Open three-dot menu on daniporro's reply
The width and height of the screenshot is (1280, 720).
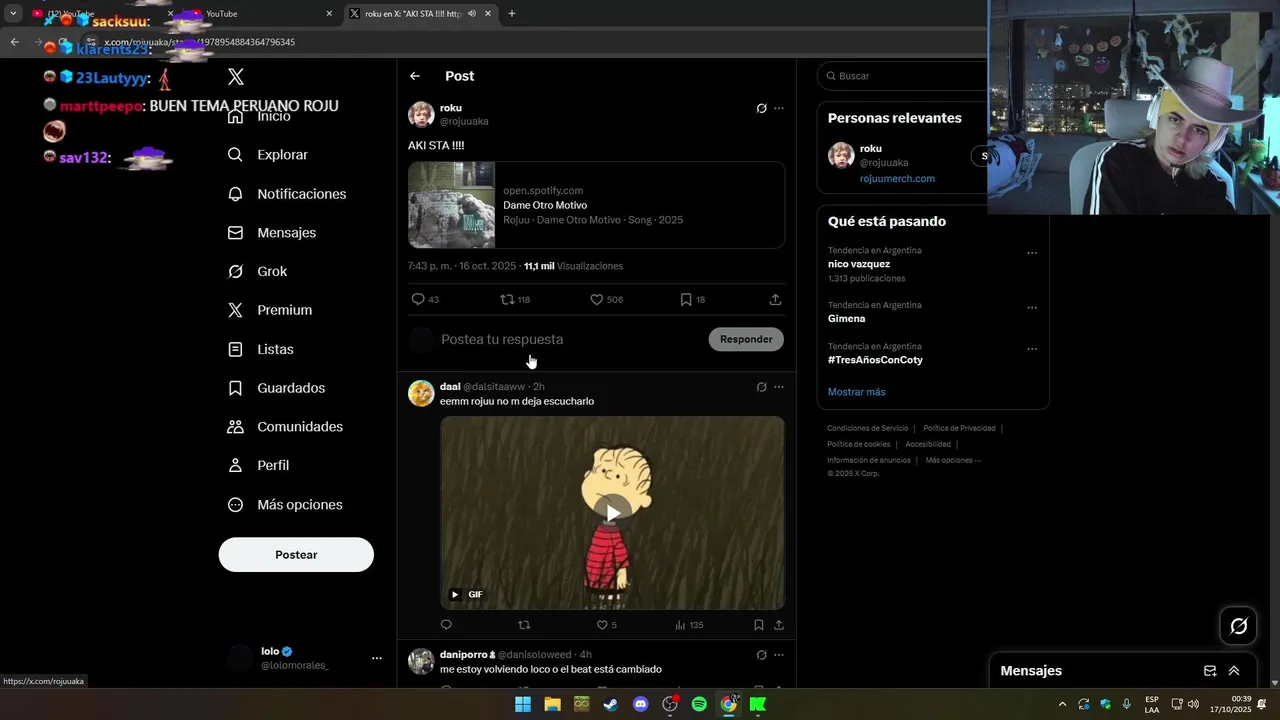tap(779, 655)
